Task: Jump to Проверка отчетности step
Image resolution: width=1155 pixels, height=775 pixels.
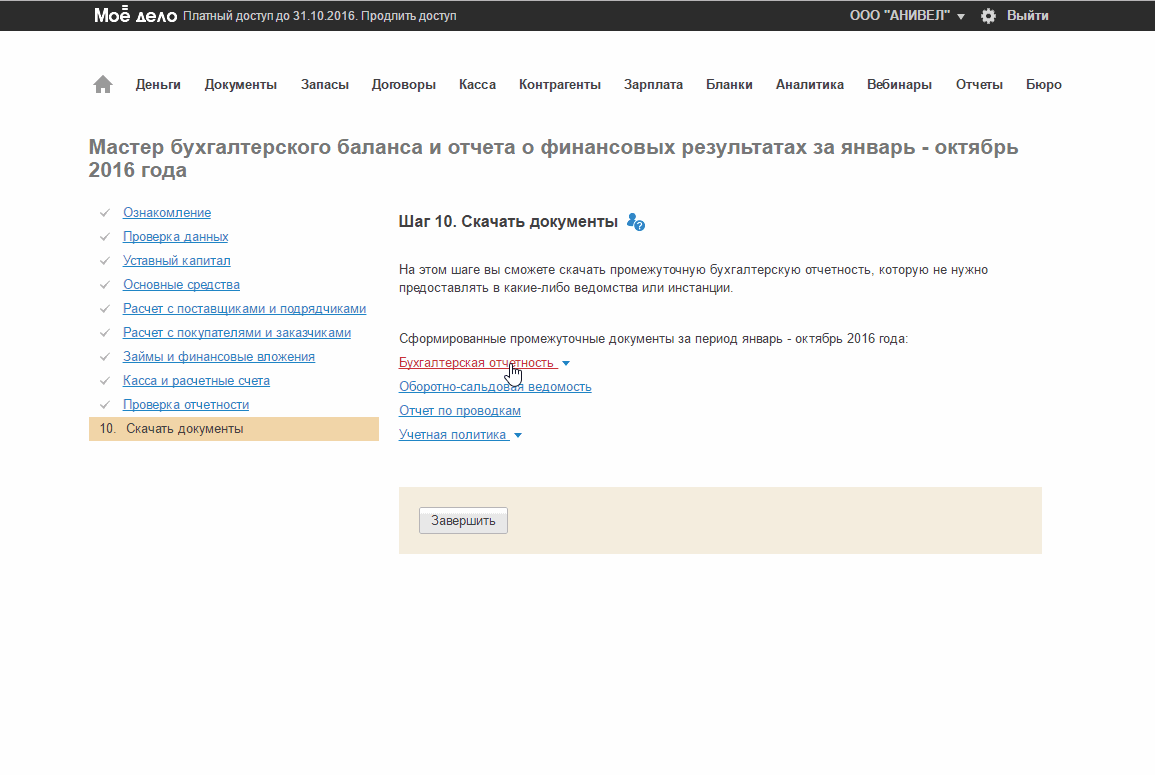Action: coord(185,405)
